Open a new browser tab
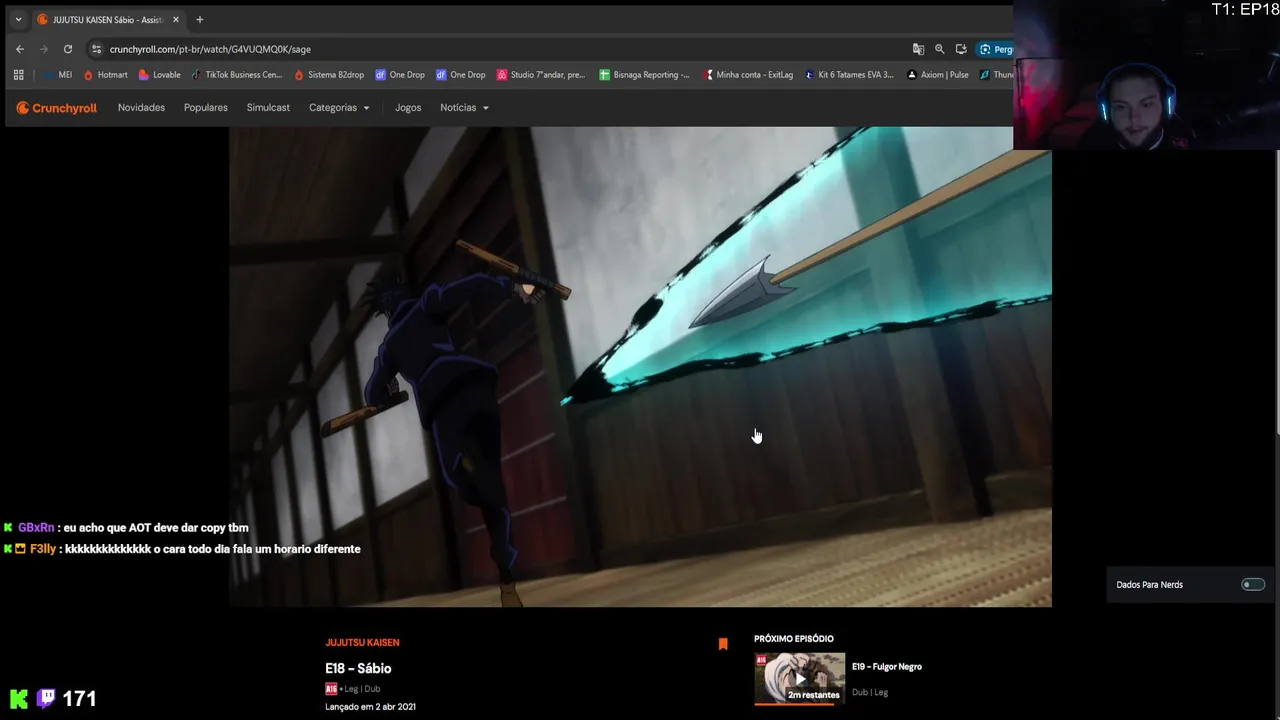 (x=199, y=20)
